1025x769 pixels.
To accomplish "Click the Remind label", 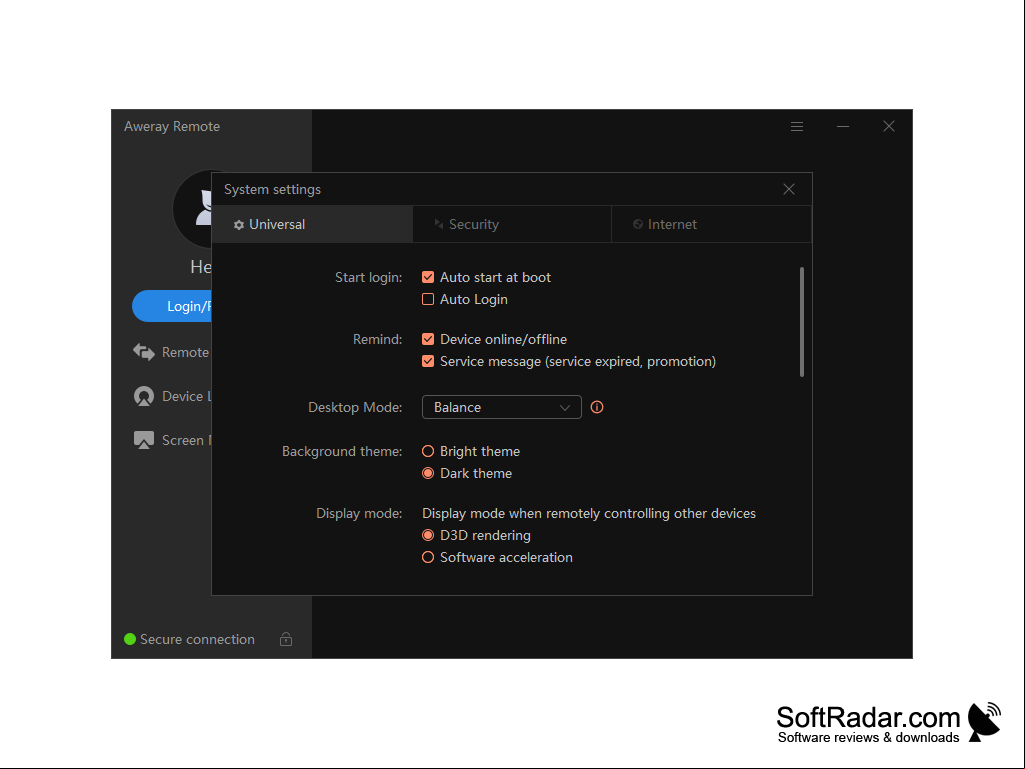I will 378,339.
